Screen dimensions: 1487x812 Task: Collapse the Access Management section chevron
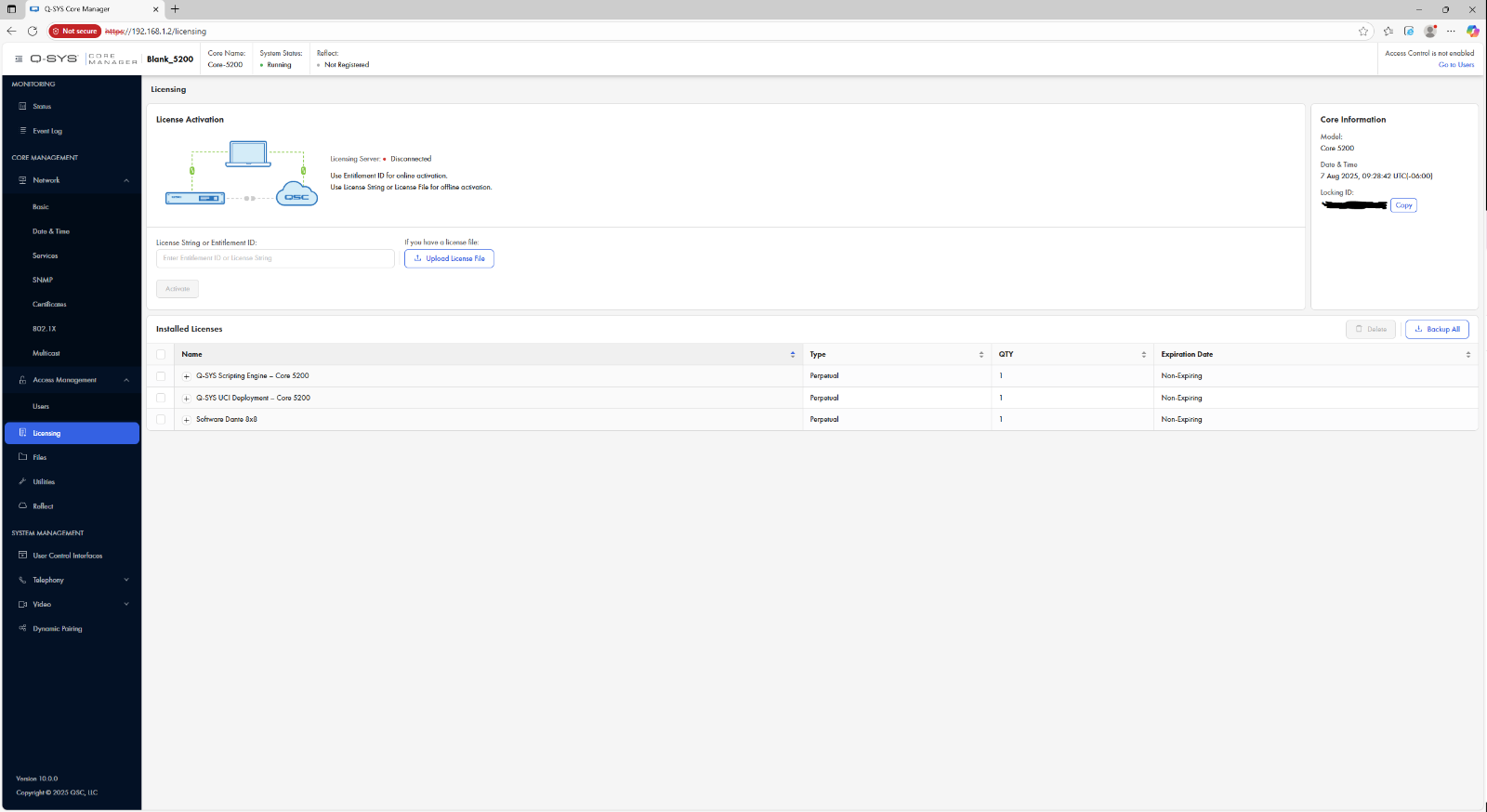click(126, 380)
